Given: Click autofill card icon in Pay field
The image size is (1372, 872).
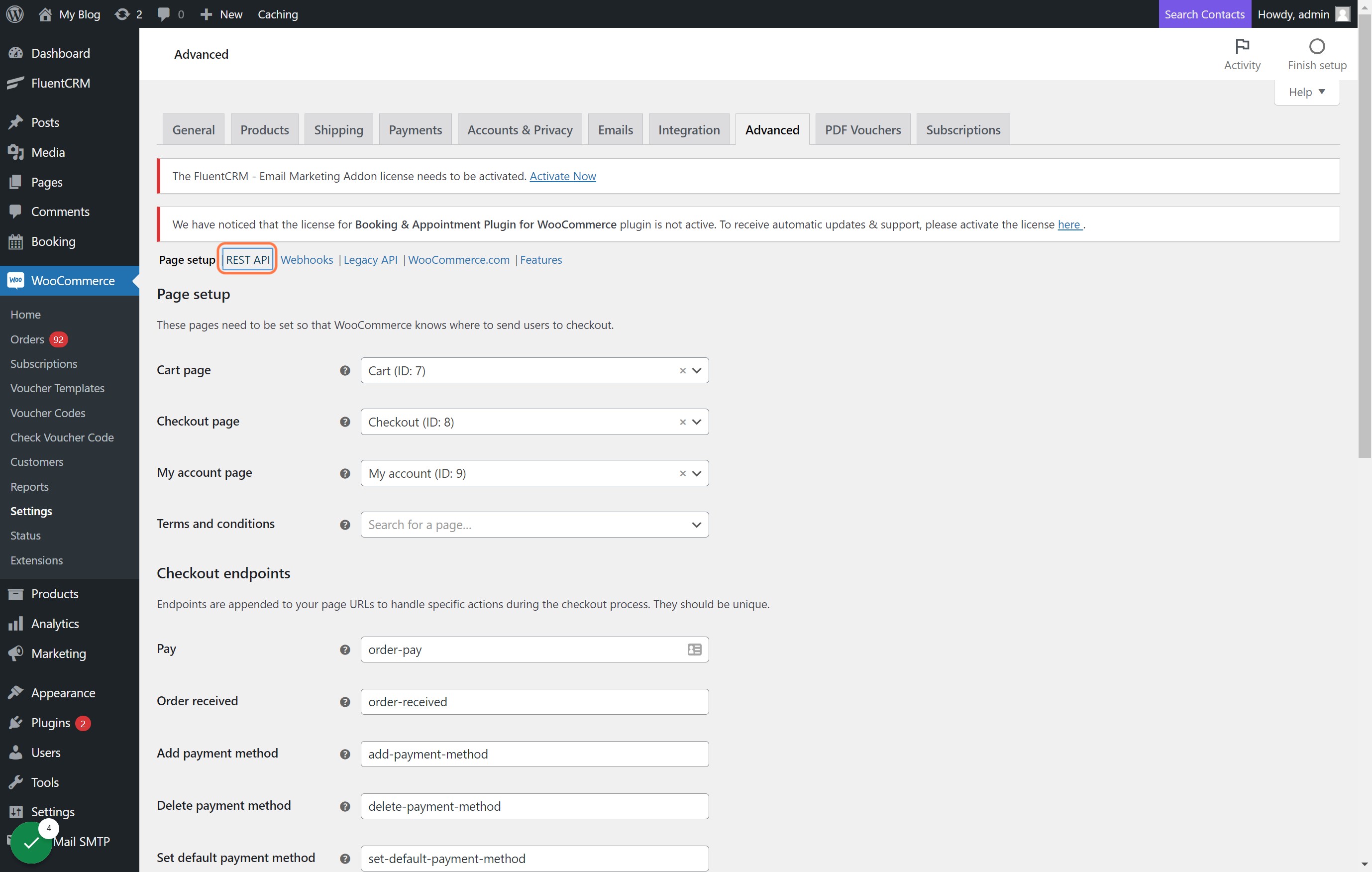Looking at the screenshot, I should tap(694, 649).
